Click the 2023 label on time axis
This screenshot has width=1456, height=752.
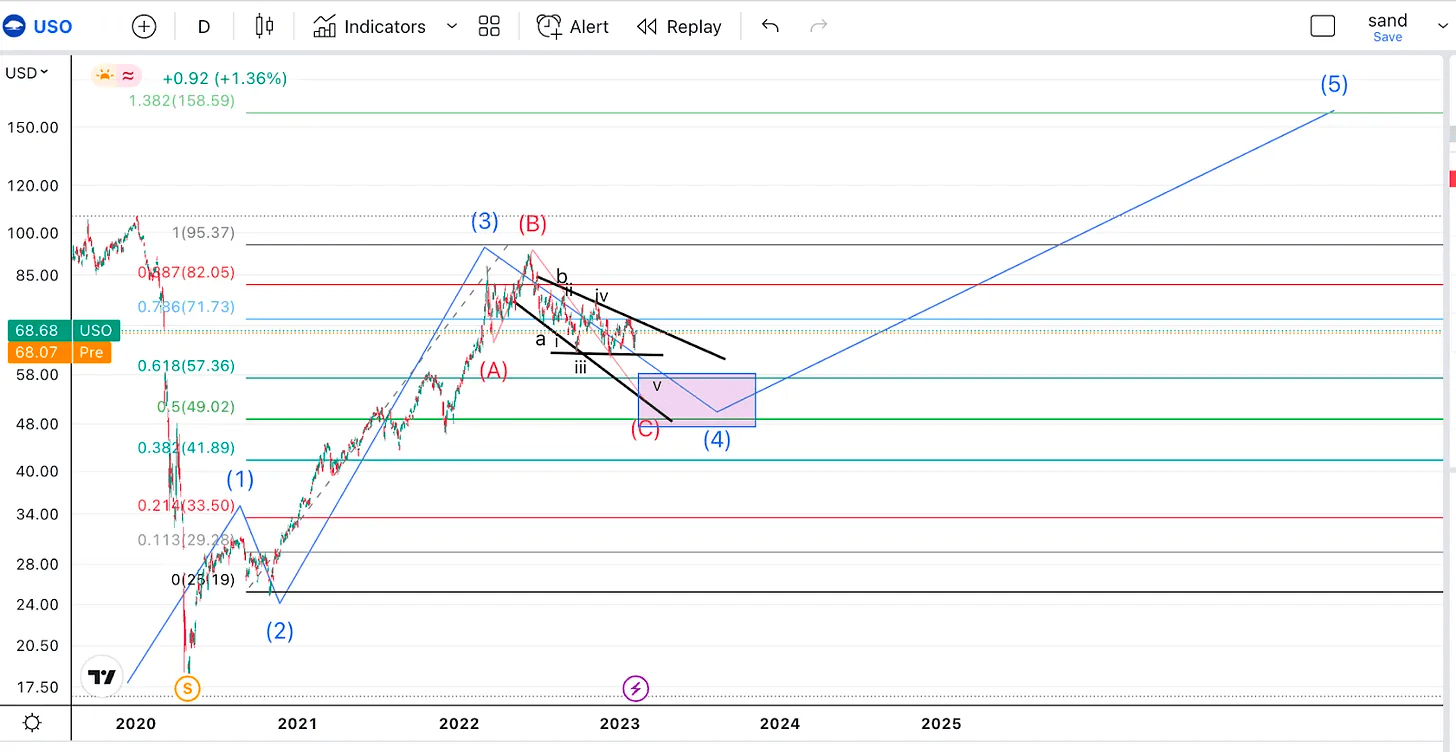[620, 723]
